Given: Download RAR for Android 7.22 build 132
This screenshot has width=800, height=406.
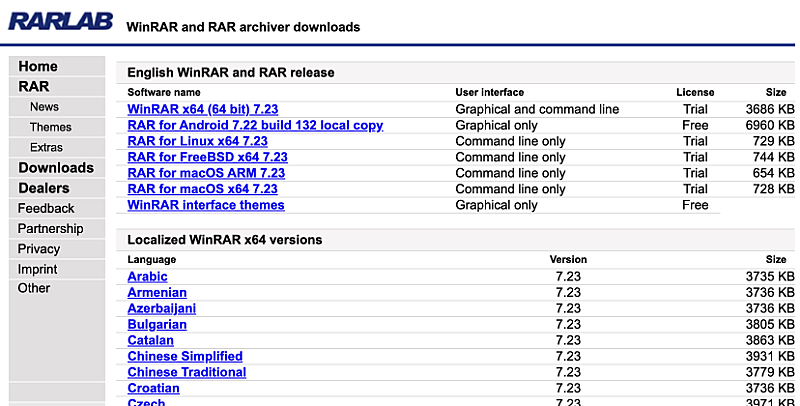Looking at the screenshot, I should (x=255, y=125).
